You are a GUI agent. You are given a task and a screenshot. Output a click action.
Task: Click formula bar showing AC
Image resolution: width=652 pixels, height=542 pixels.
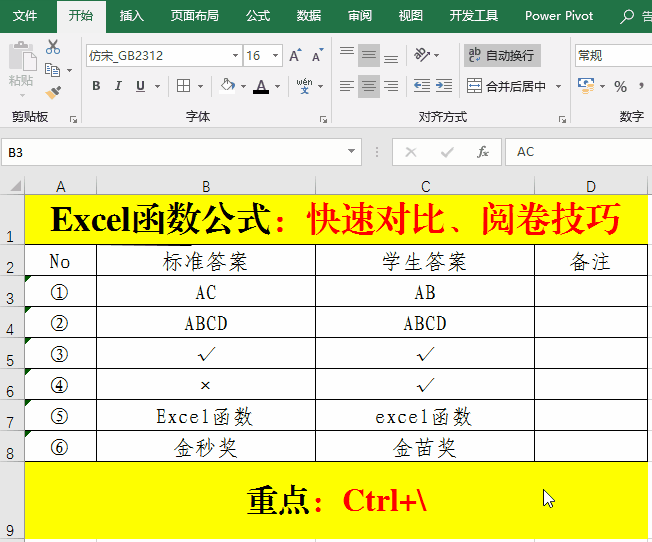579,152
